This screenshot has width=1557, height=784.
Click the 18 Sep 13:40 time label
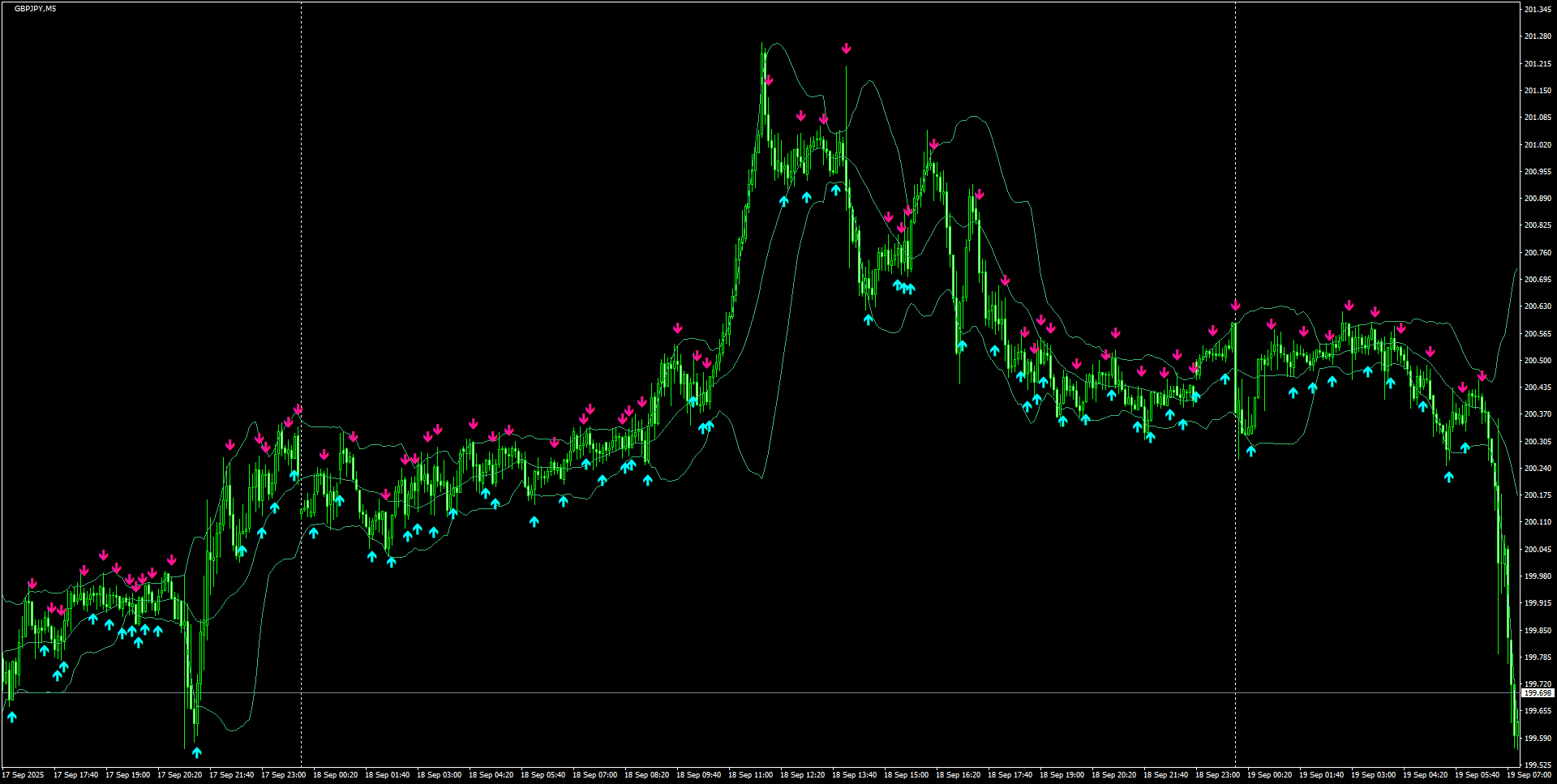click(854, 775)
